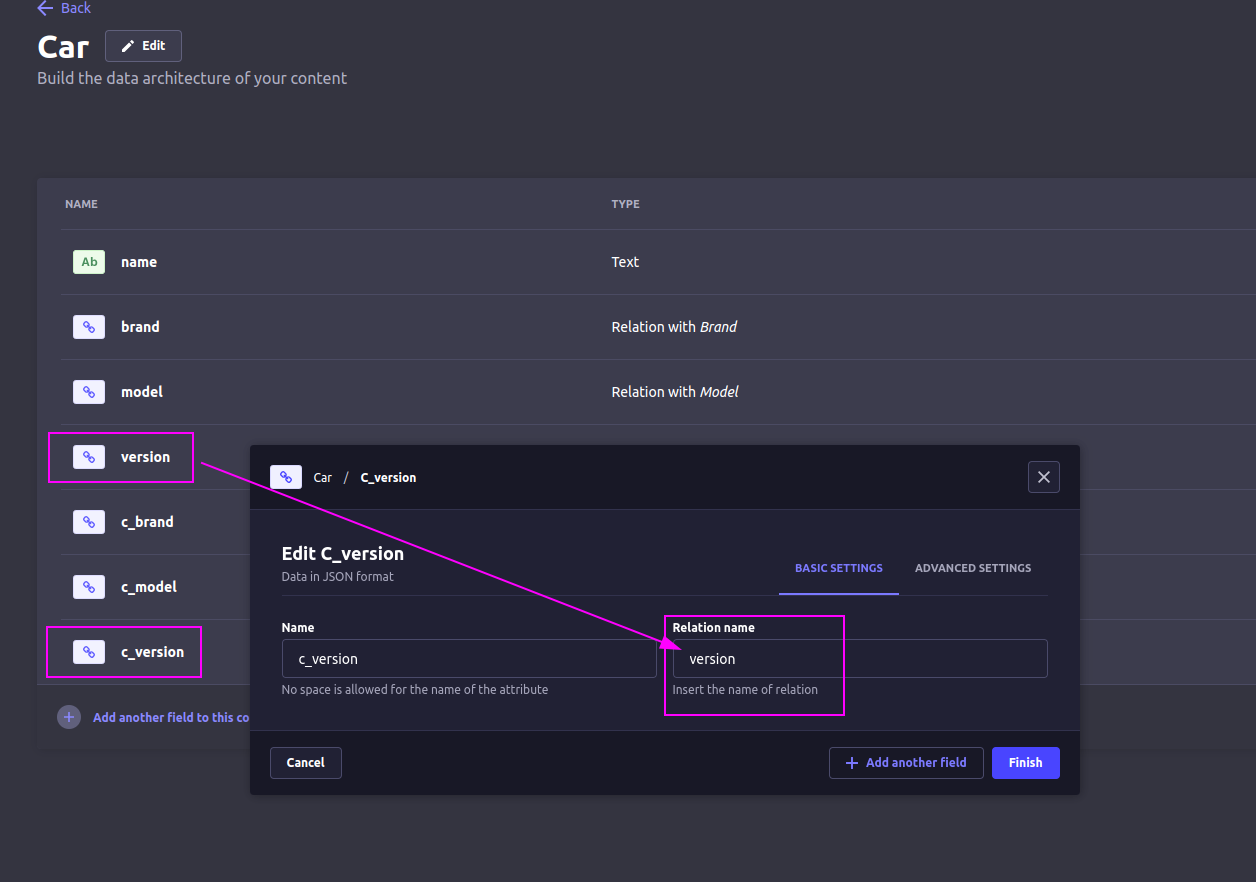Click the Relation name input field

pyautogui.click(x=860, y=659)
